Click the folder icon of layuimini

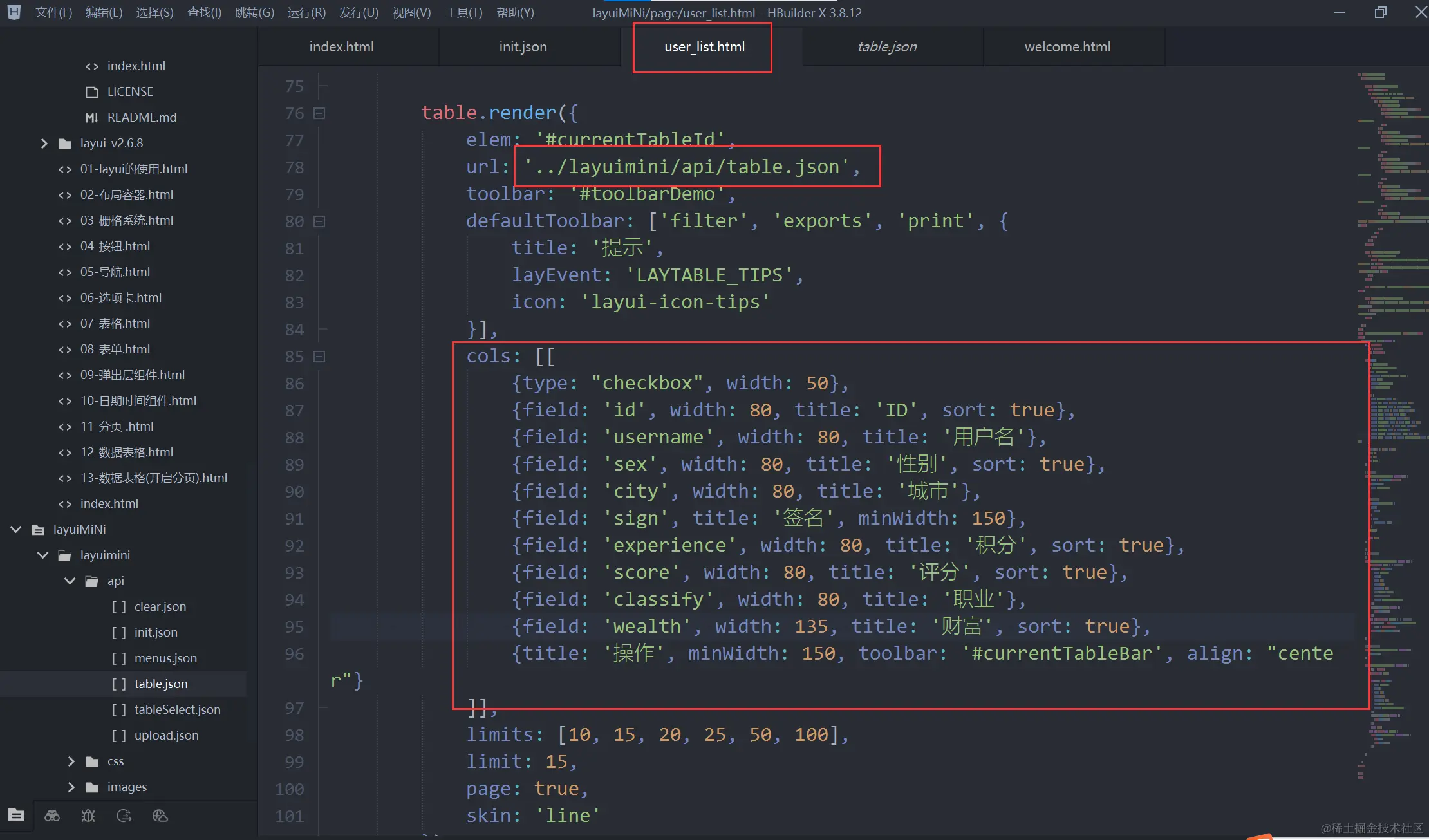pyautogui.click(x=65, y=555)
